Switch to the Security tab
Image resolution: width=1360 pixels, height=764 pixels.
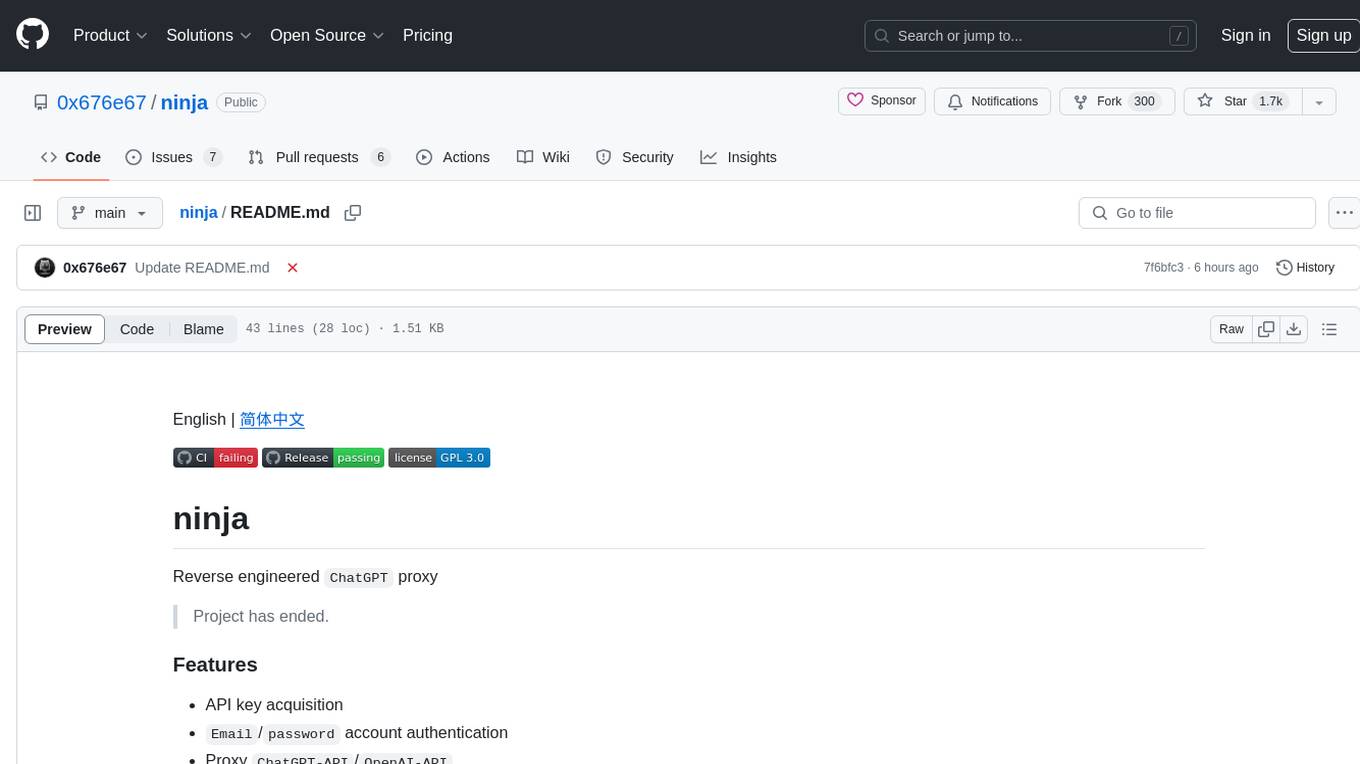click(635, 157)
